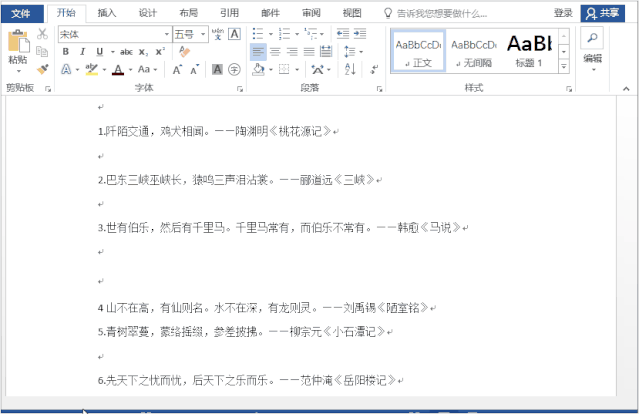639x414 pixels.
Task: Apply yellow text highlight color
Action: click(92, 70)
